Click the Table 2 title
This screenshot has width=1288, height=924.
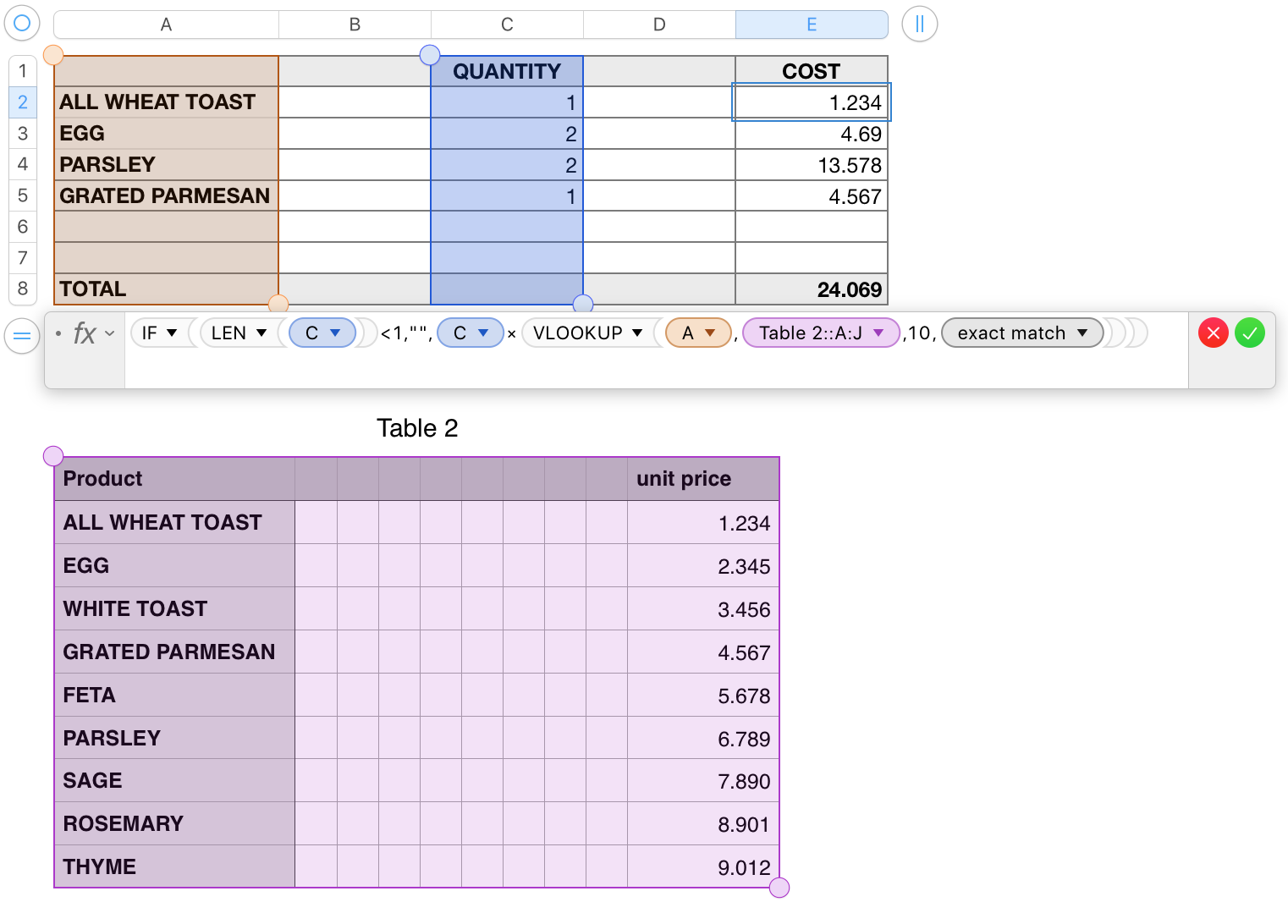coord(417,428)
